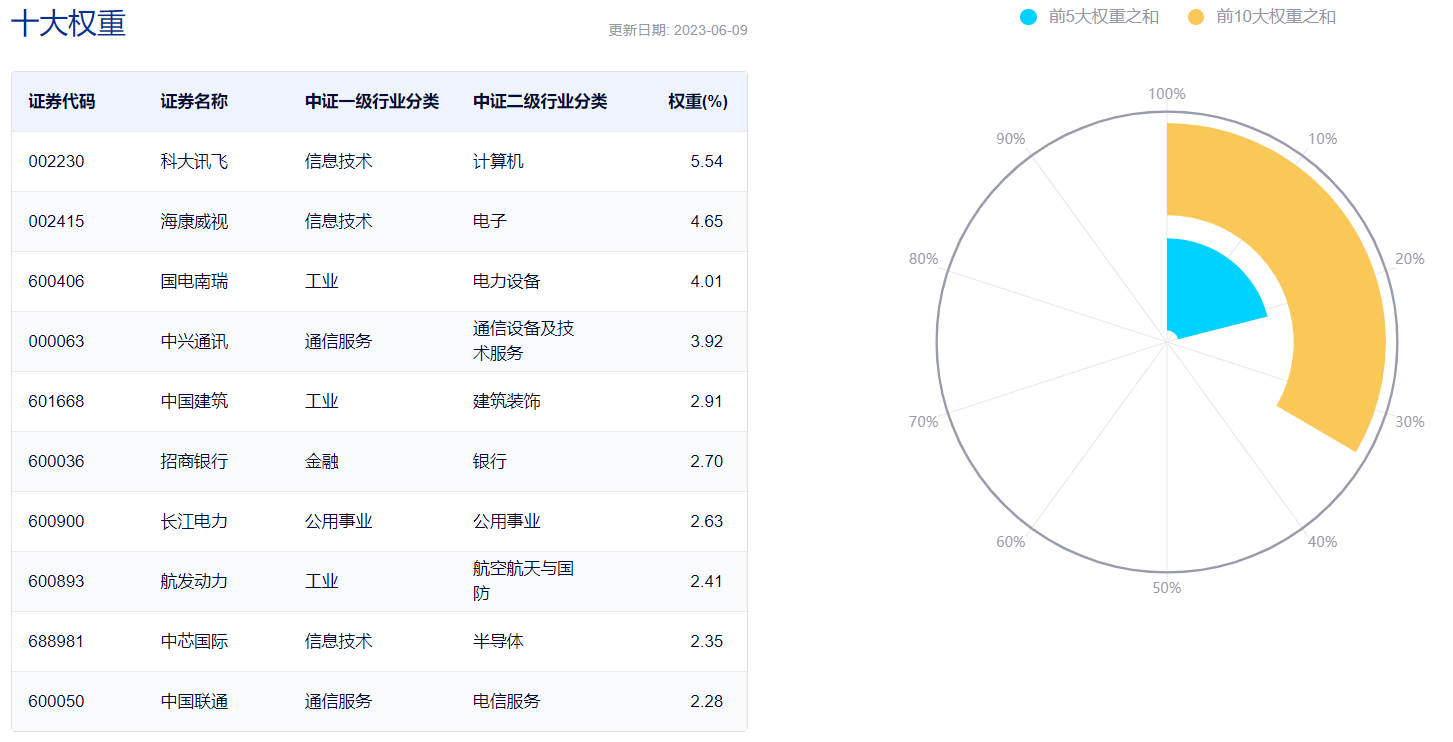Click the 中证一级行业分类 column header
1453x742 pixels.
[372, 102]
